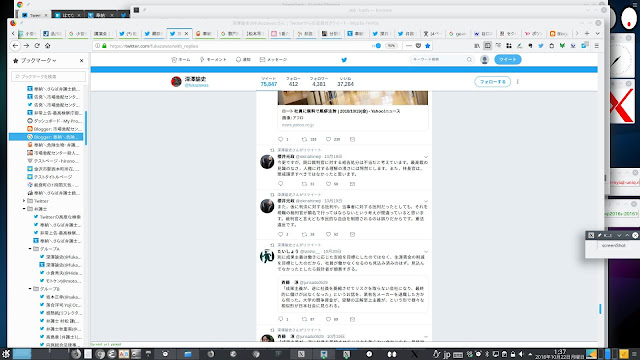Expand the Twitter bookmark folder
The image size is (640, 360).
click(x=24, y=201)
